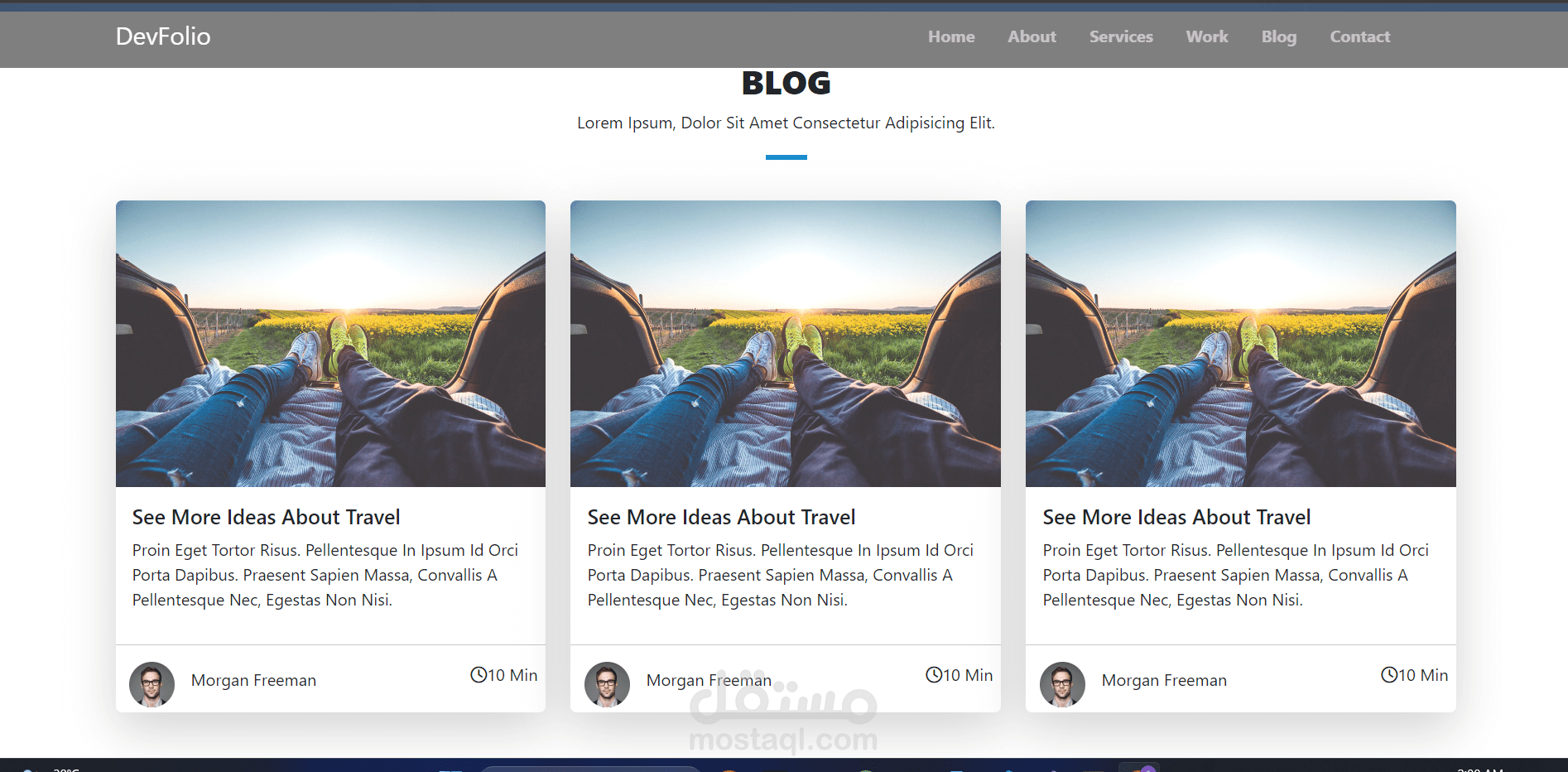Click author name Morgan Freeman in first card

click(x=253, y=680)
